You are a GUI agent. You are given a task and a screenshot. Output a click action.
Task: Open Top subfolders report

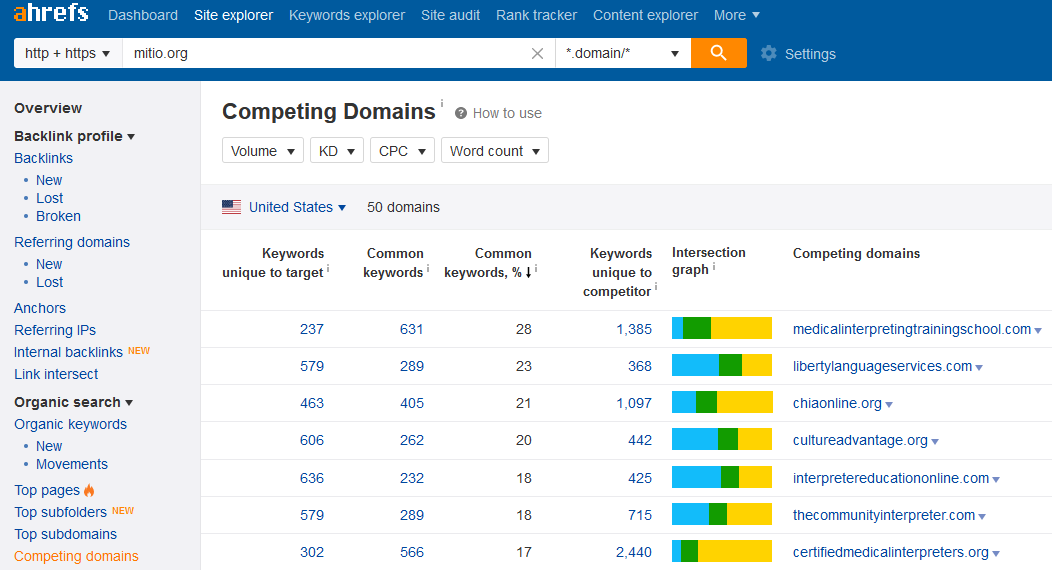[60, 512]
